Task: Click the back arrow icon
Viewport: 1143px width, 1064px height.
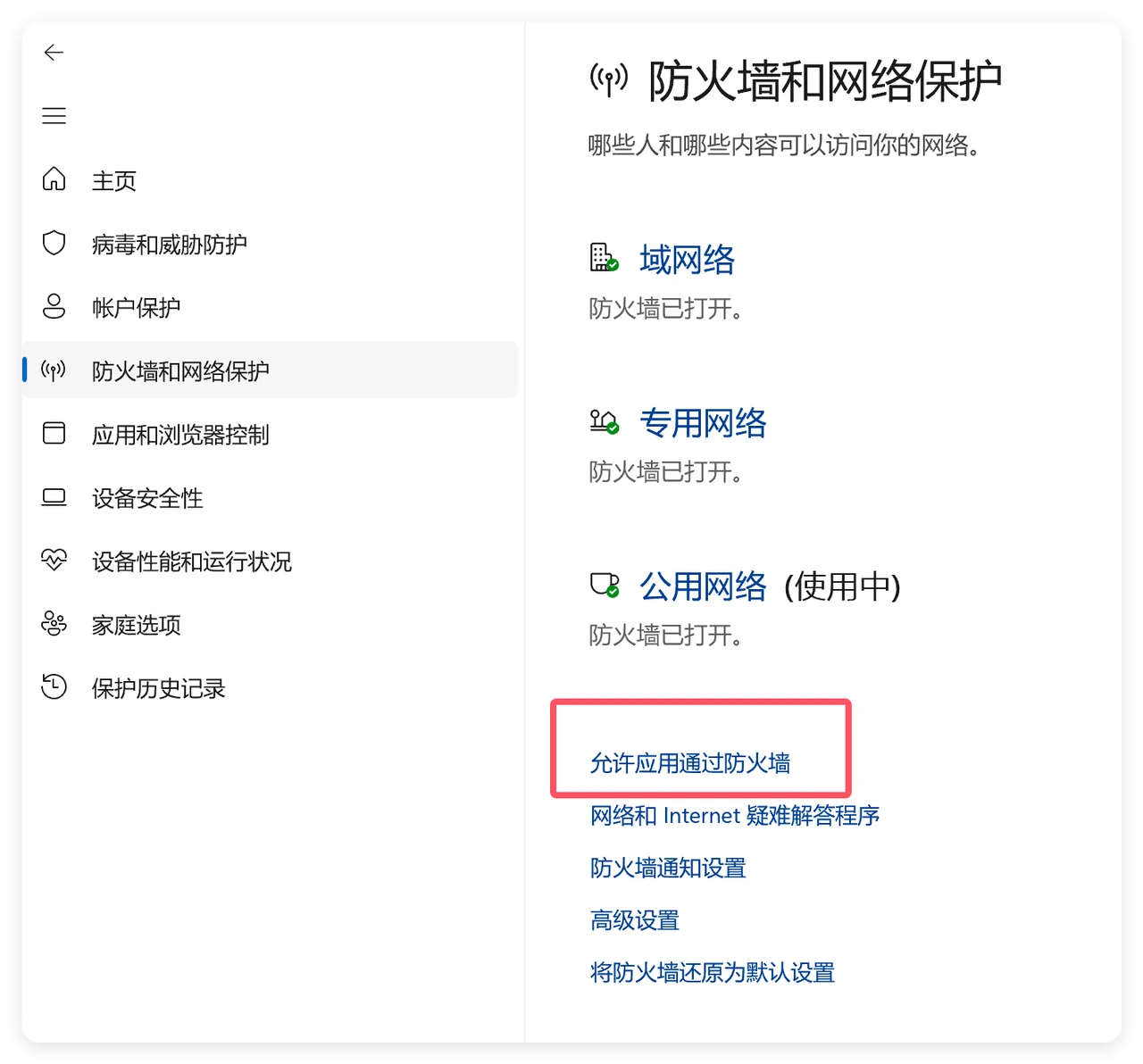Action: point(54,53)
